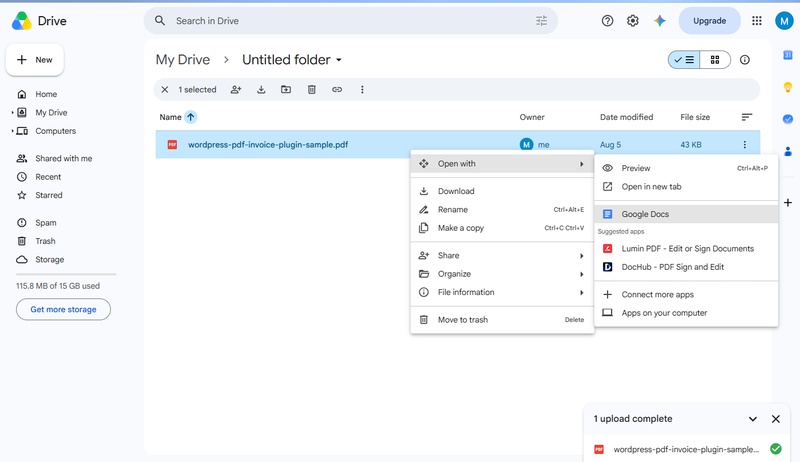
Task: Open Google Keep side panel icon
Action: point(788,87)
